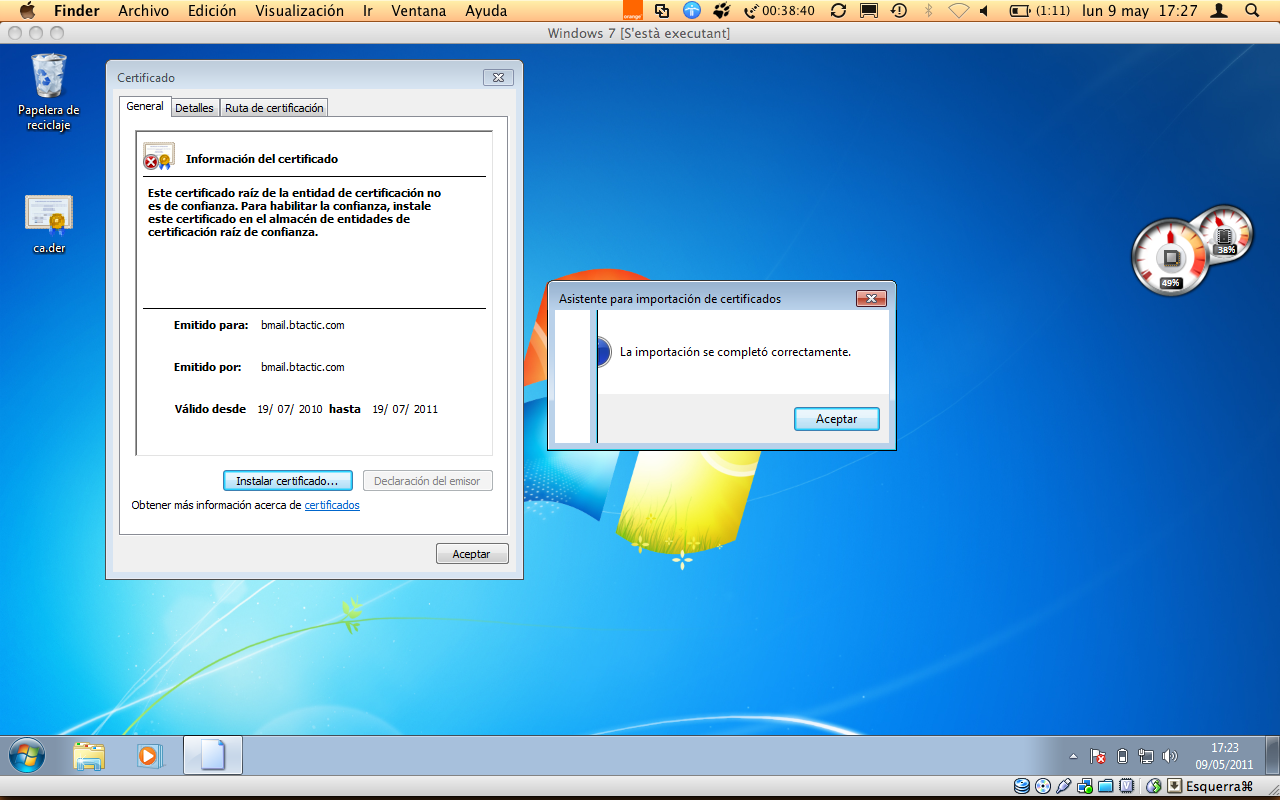Click the phone call timer 00:38:40
The width and height of the screenshot is (1280, 800).
[x=779, y=11]
